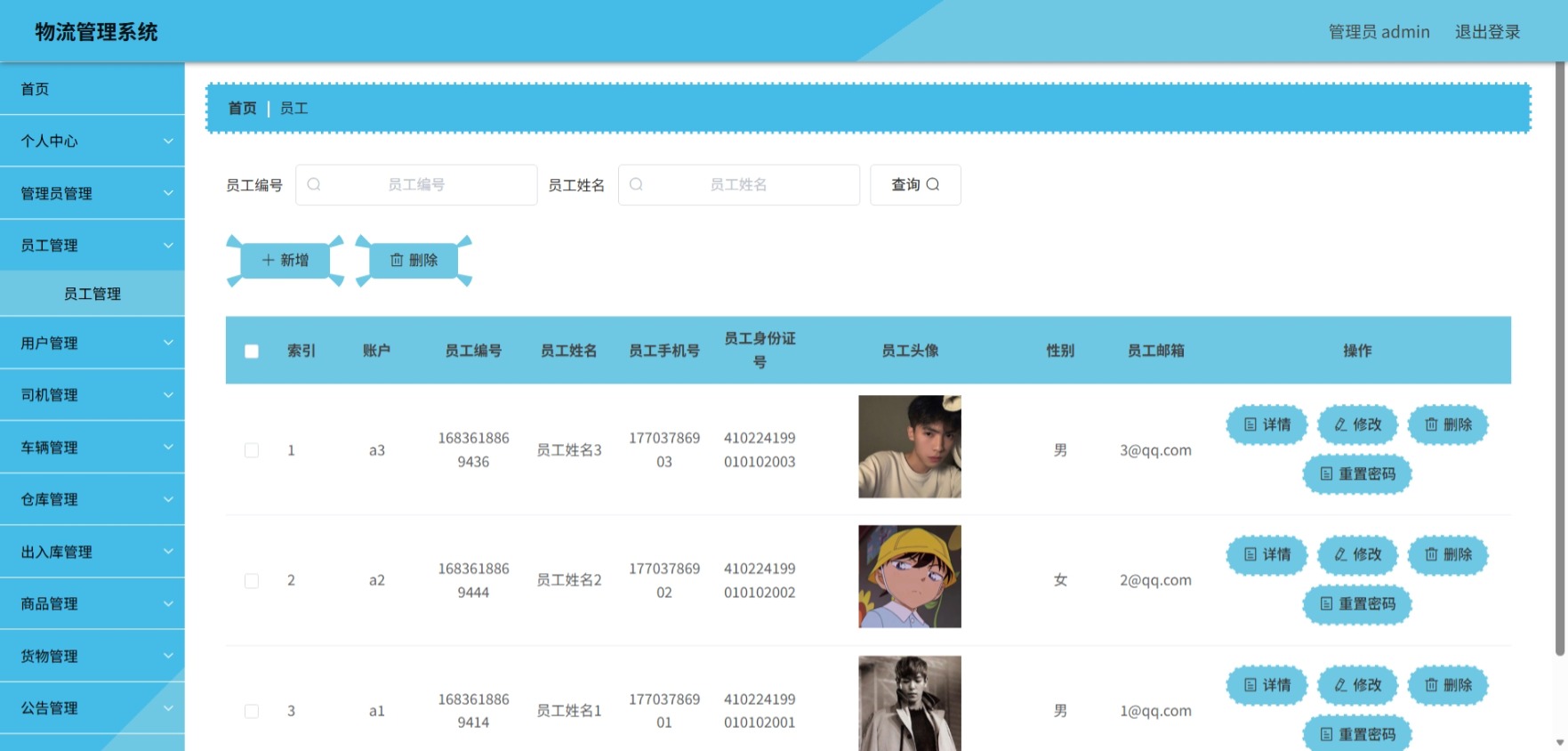Expand the 个人中心 sidebar menu
1568x751 pixels.
[x=92, y=141]
